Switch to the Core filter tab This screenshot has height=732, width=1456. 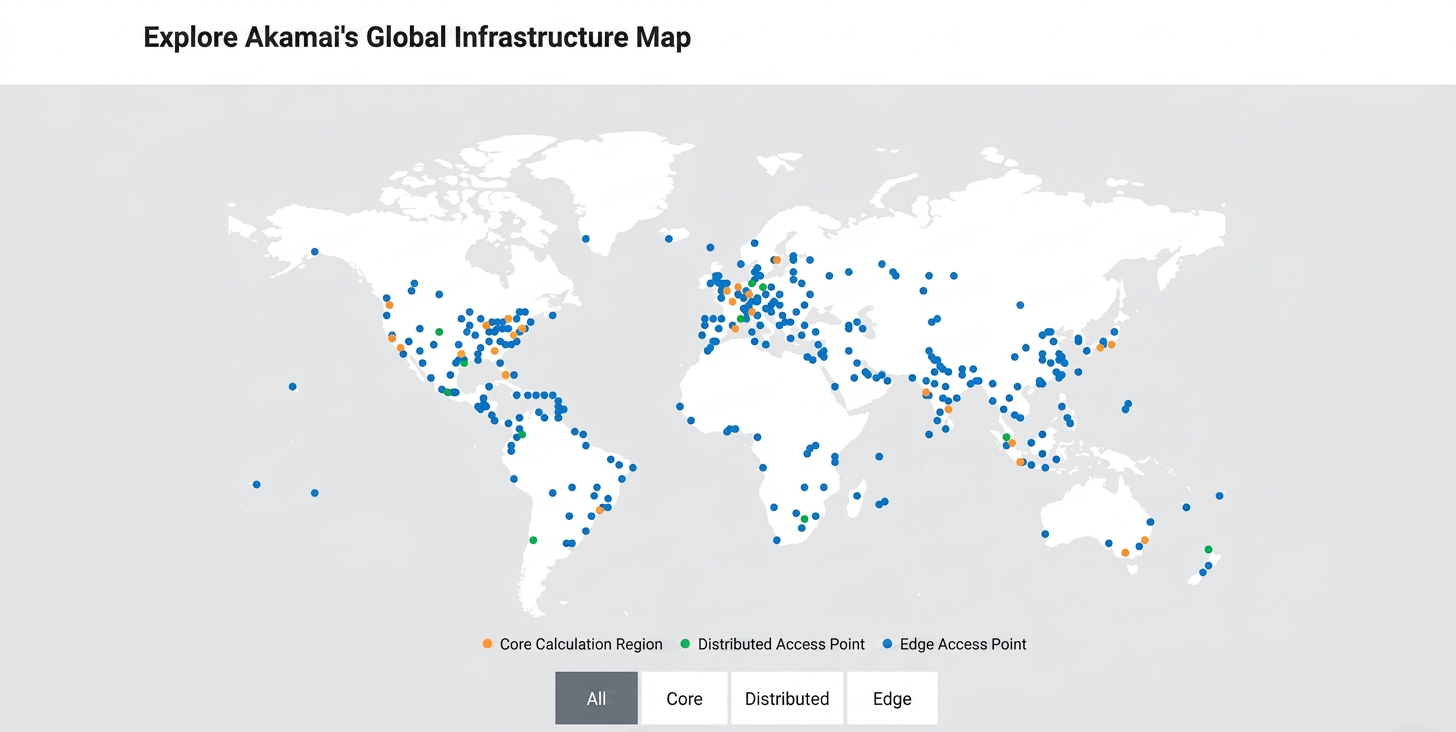(x=684, y=698)
